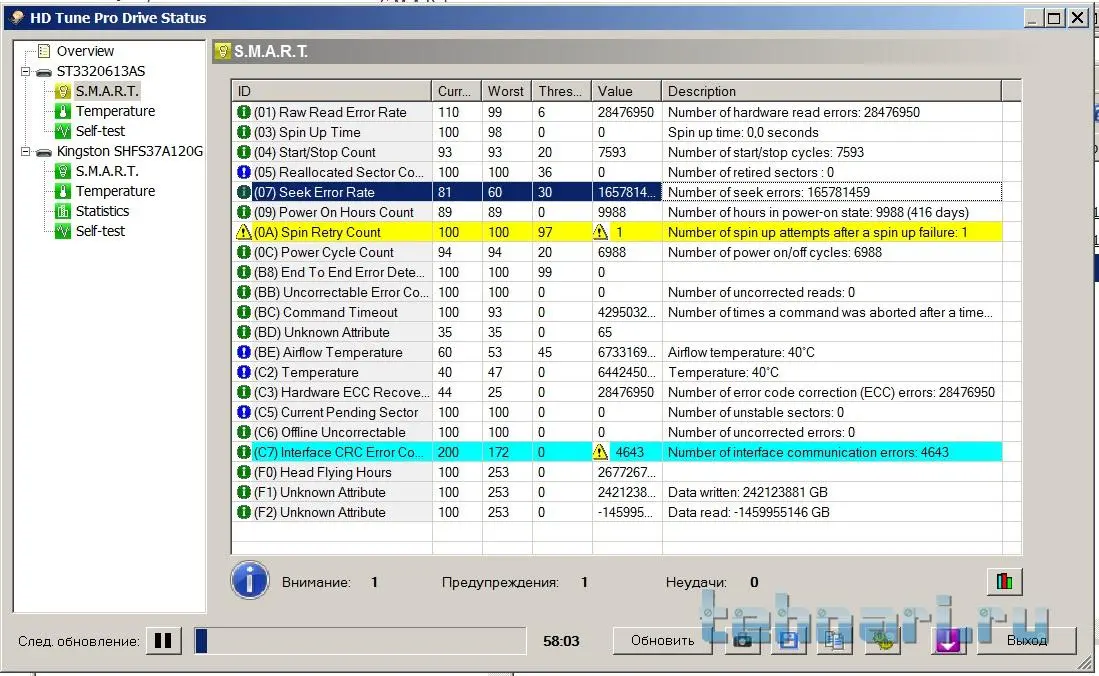This screenshot has width=1099, height=676.
Task: Click the copy documents icon
Action: [835, 640]
